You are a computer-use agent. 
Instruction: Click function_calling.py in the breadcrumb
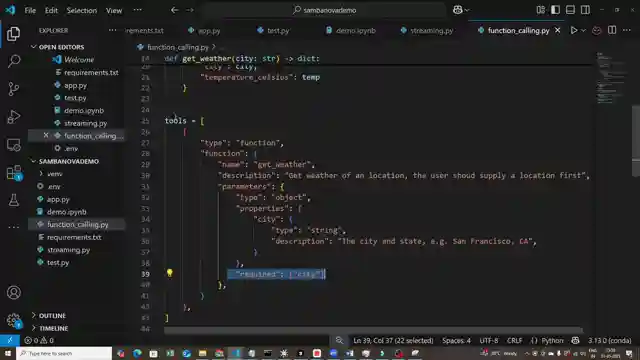tap(178, 47)
